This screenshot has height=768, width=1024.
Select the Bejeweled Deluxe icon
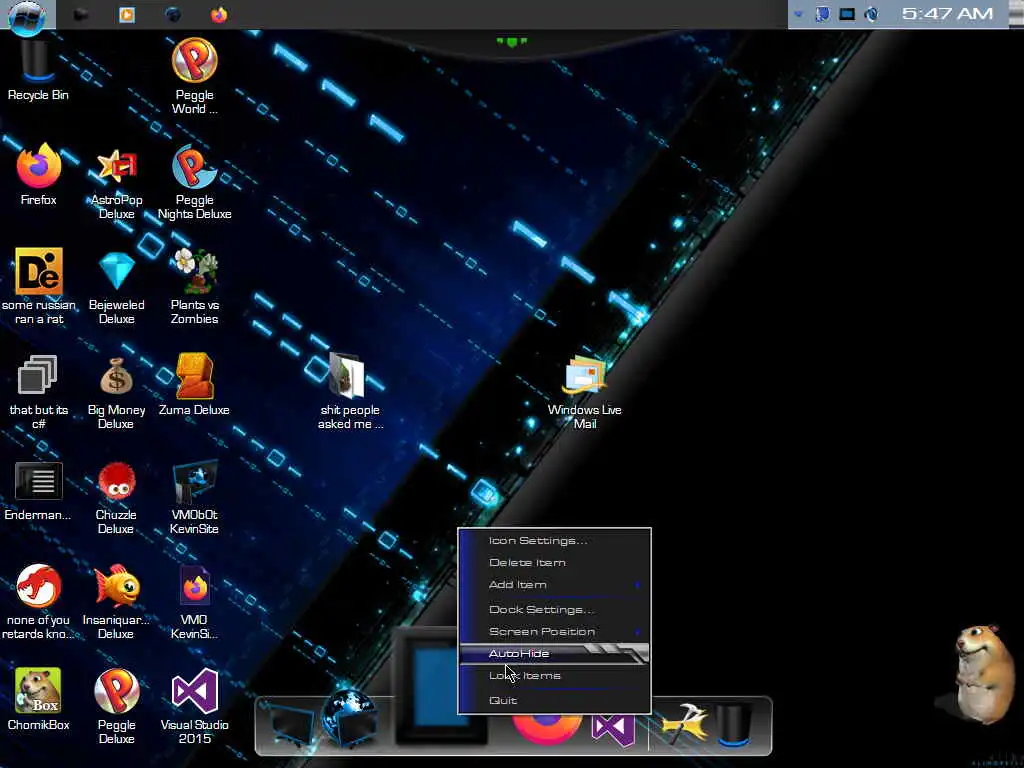point(116,286)
